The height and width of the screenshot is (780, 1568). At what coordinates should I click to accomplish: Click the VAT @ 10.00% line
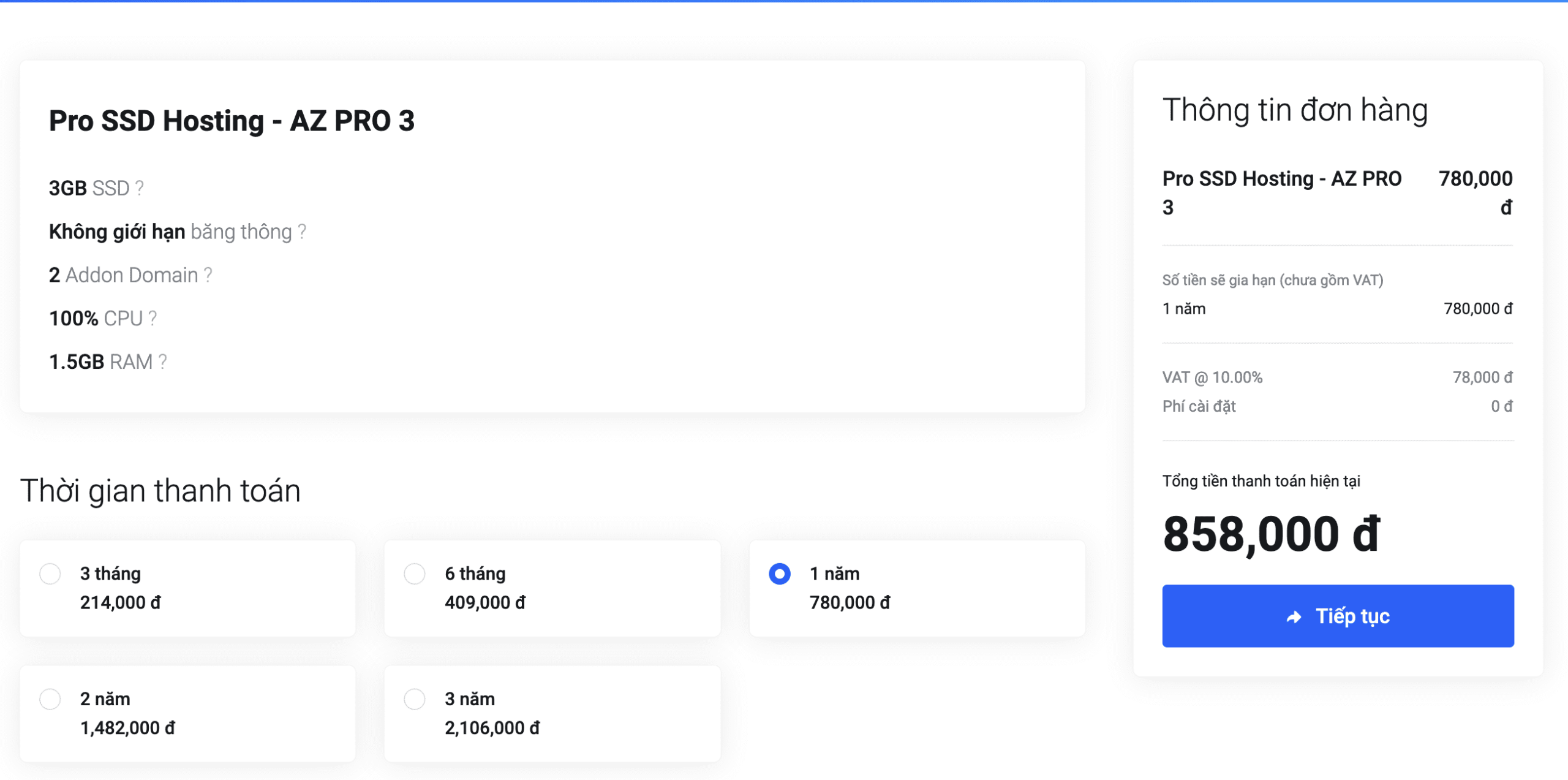point(1212,377)
